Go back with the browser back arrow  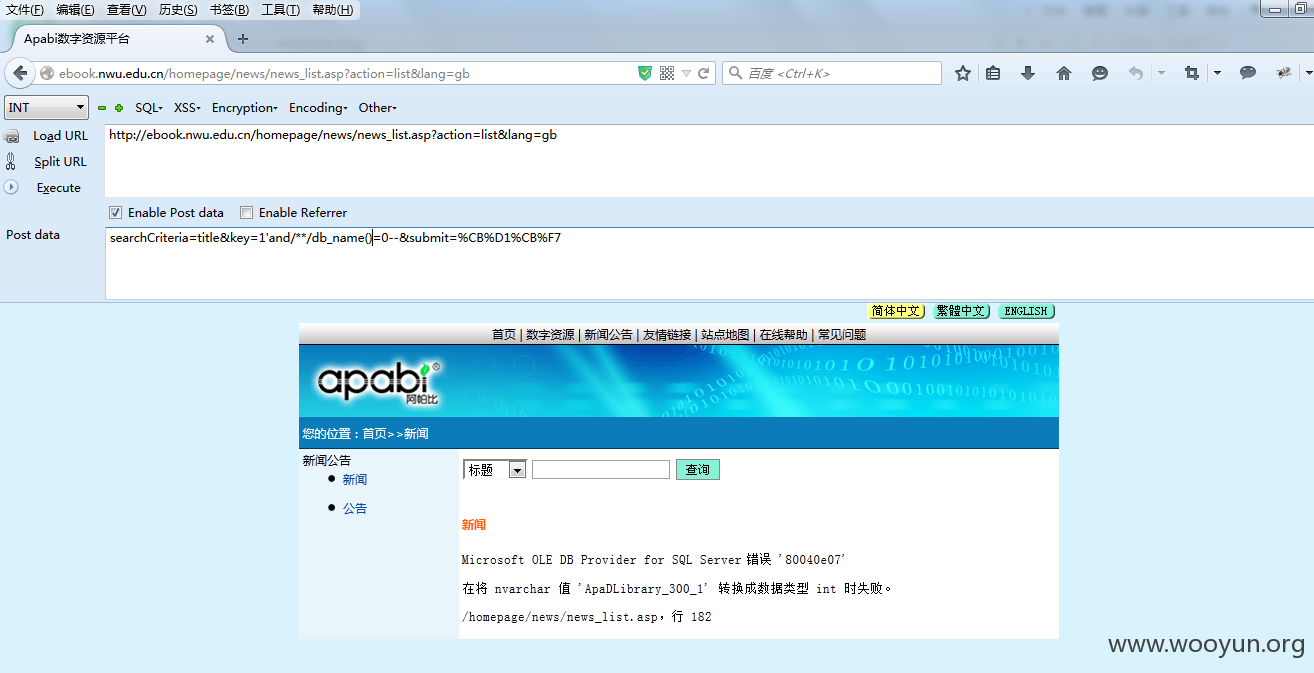pos(20,73)
